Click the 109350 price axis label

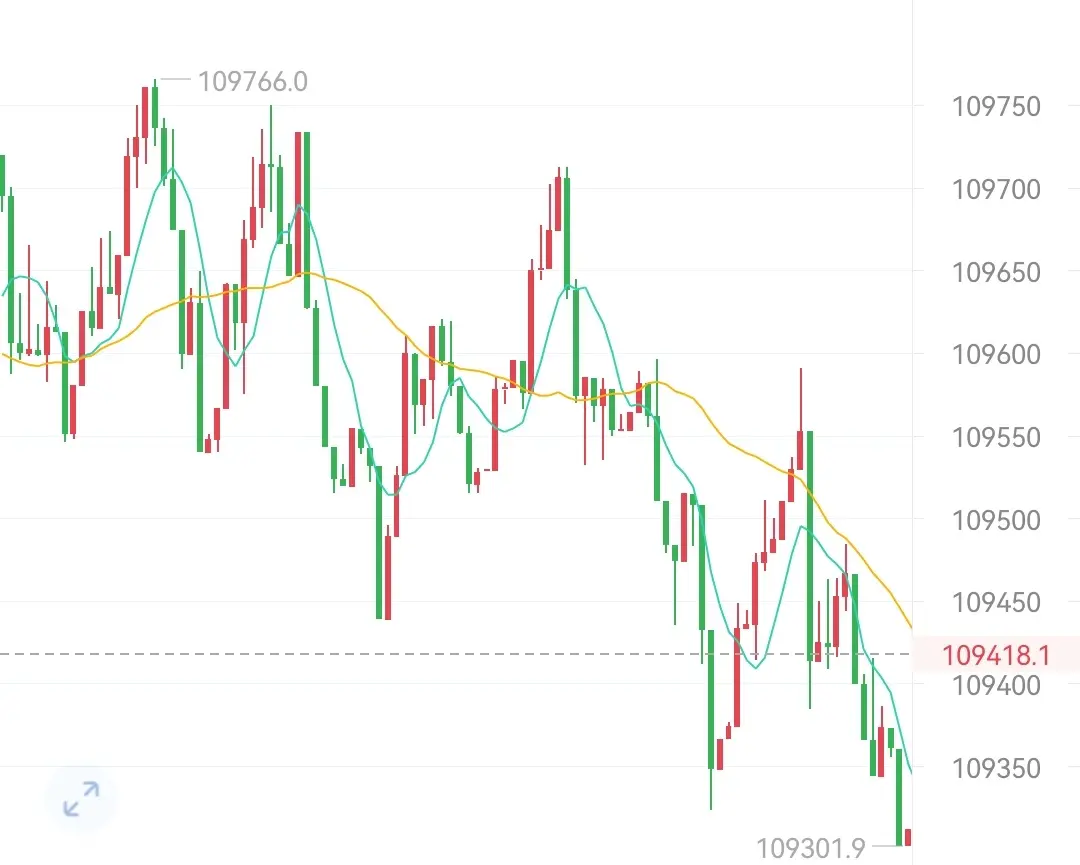click(x=995, y=768)
